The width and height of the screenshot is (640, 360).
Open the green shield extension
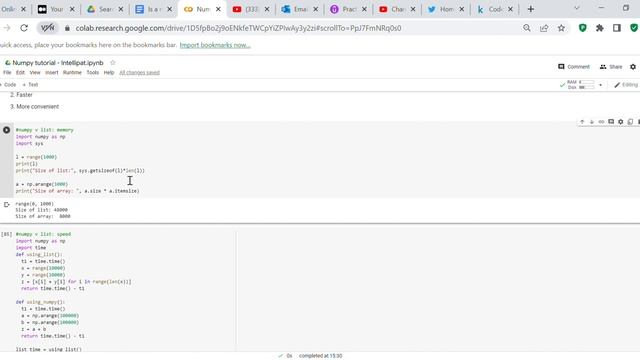coord(582,28)
